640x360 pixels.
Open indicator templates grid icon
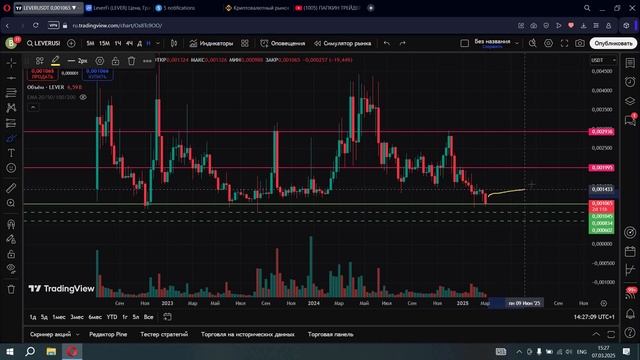(x=244, y=43)
